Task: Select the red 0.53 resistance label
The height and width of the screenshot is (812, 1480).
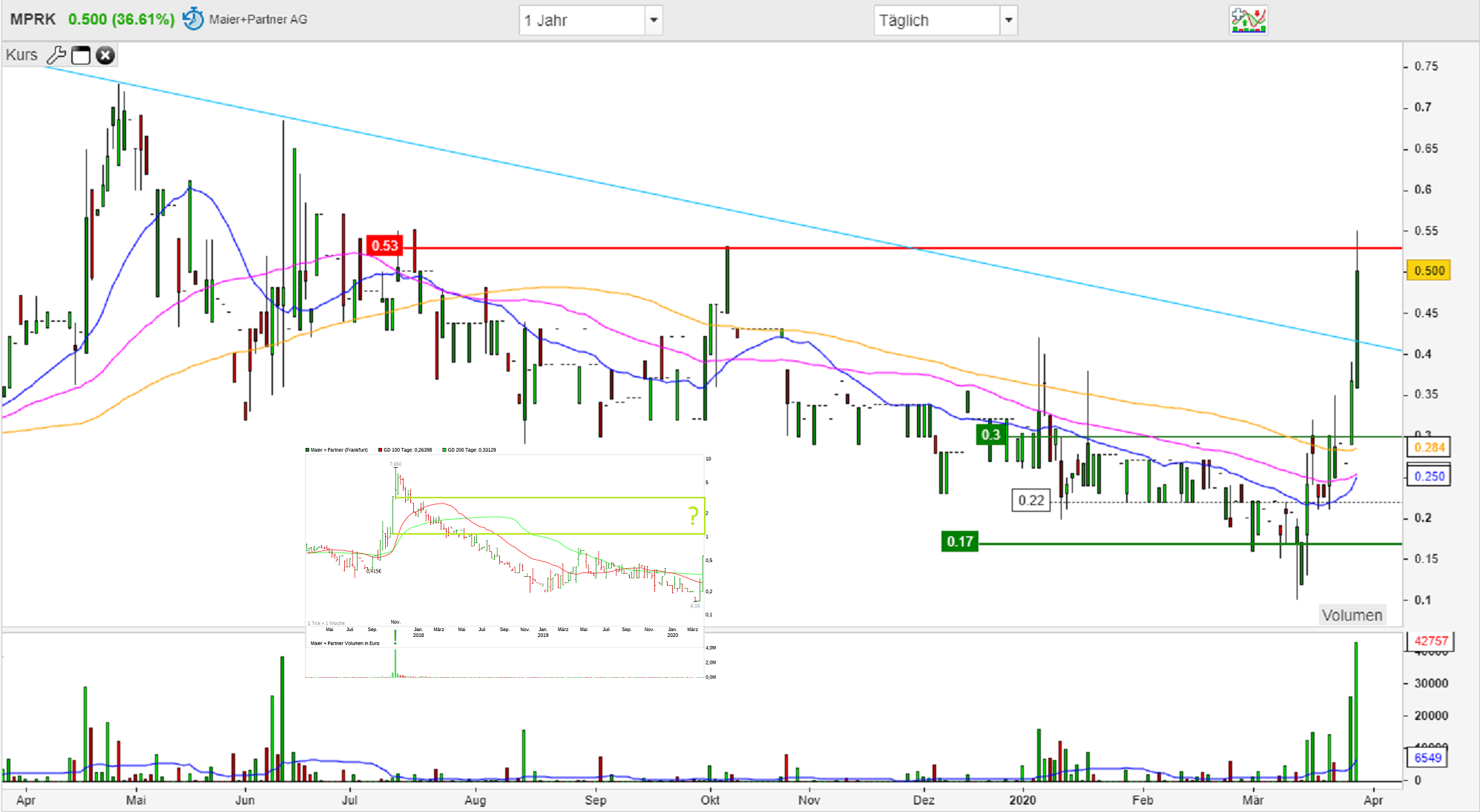Action: tap(384, 245)
